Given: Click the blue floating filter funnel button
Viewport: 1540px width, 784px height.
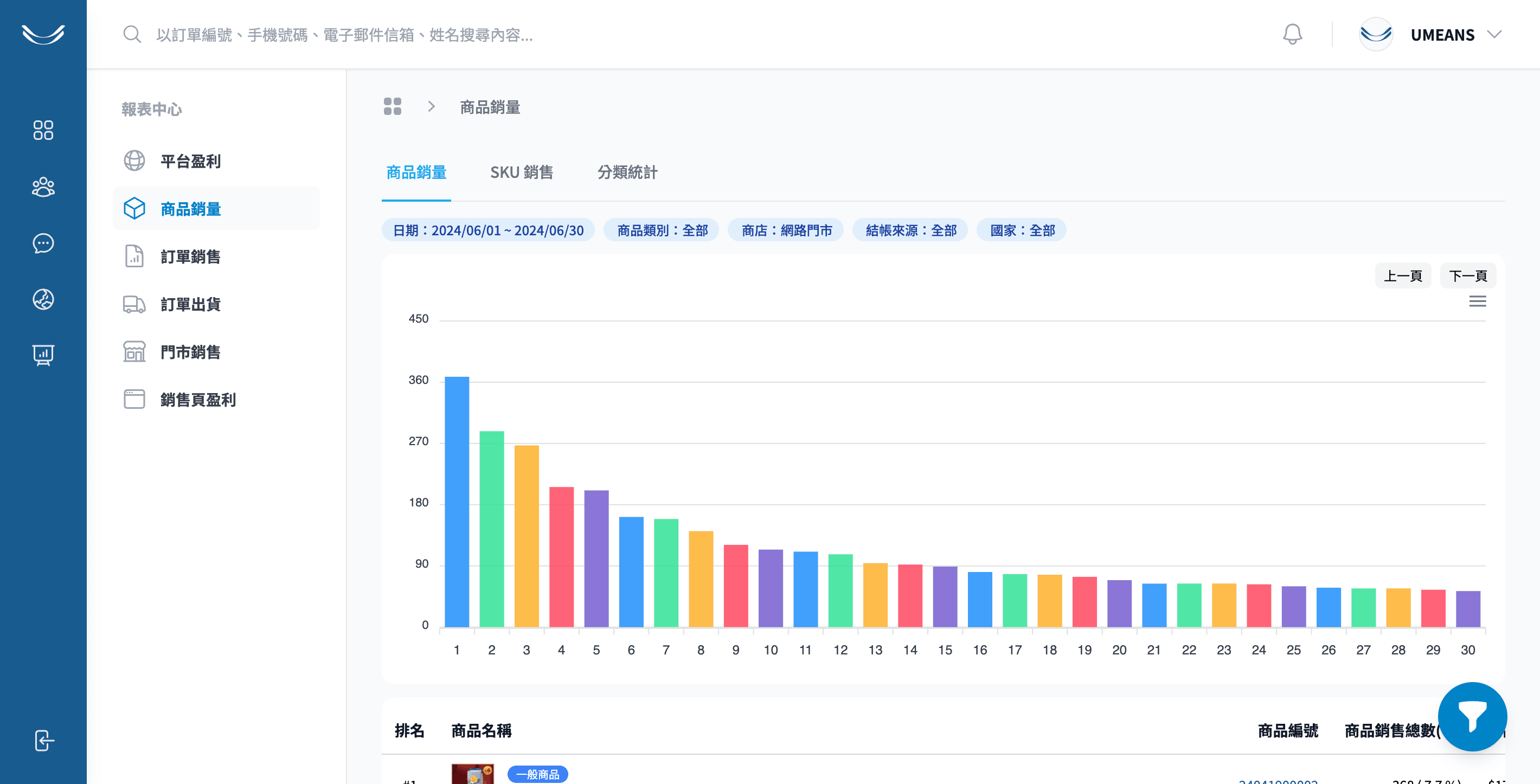Looking at the screenshot, I should [x=1472, y=716].
